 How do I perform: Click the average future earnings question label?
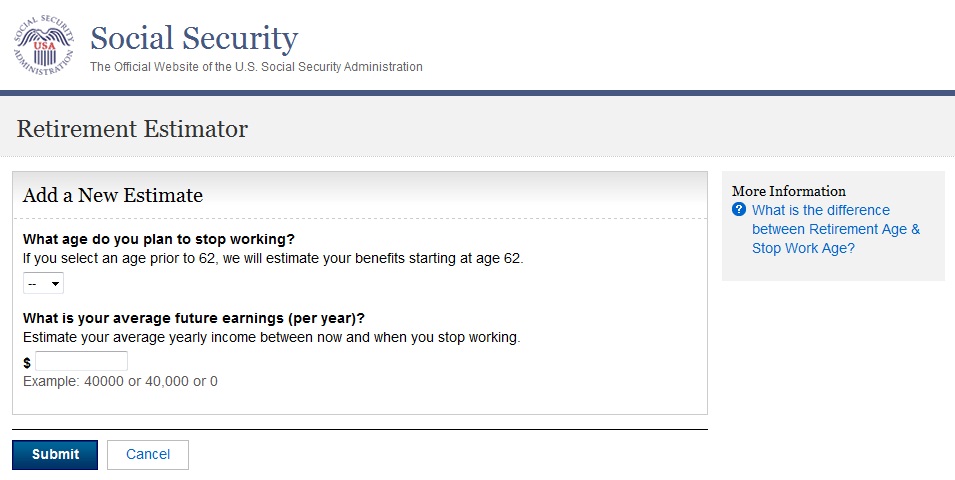point(193,319)
